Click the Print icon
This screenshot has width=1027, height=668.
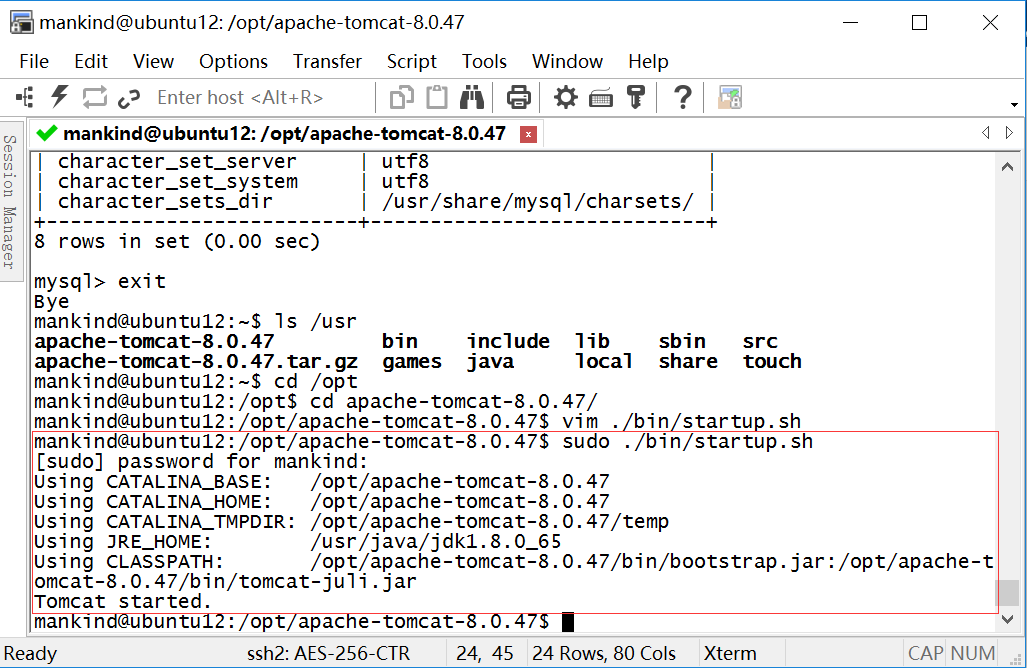[x=519, y=98]
